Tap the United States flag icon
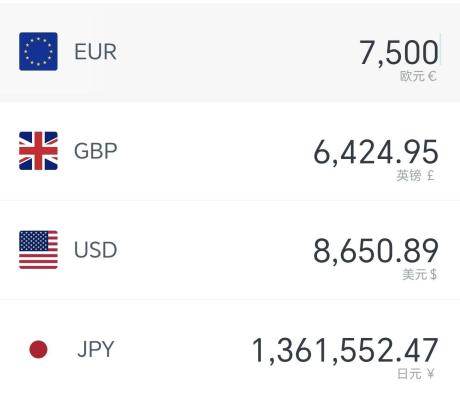Image resolution: width=460 pixels, height=394 pixels. click(x=38, y=250)
